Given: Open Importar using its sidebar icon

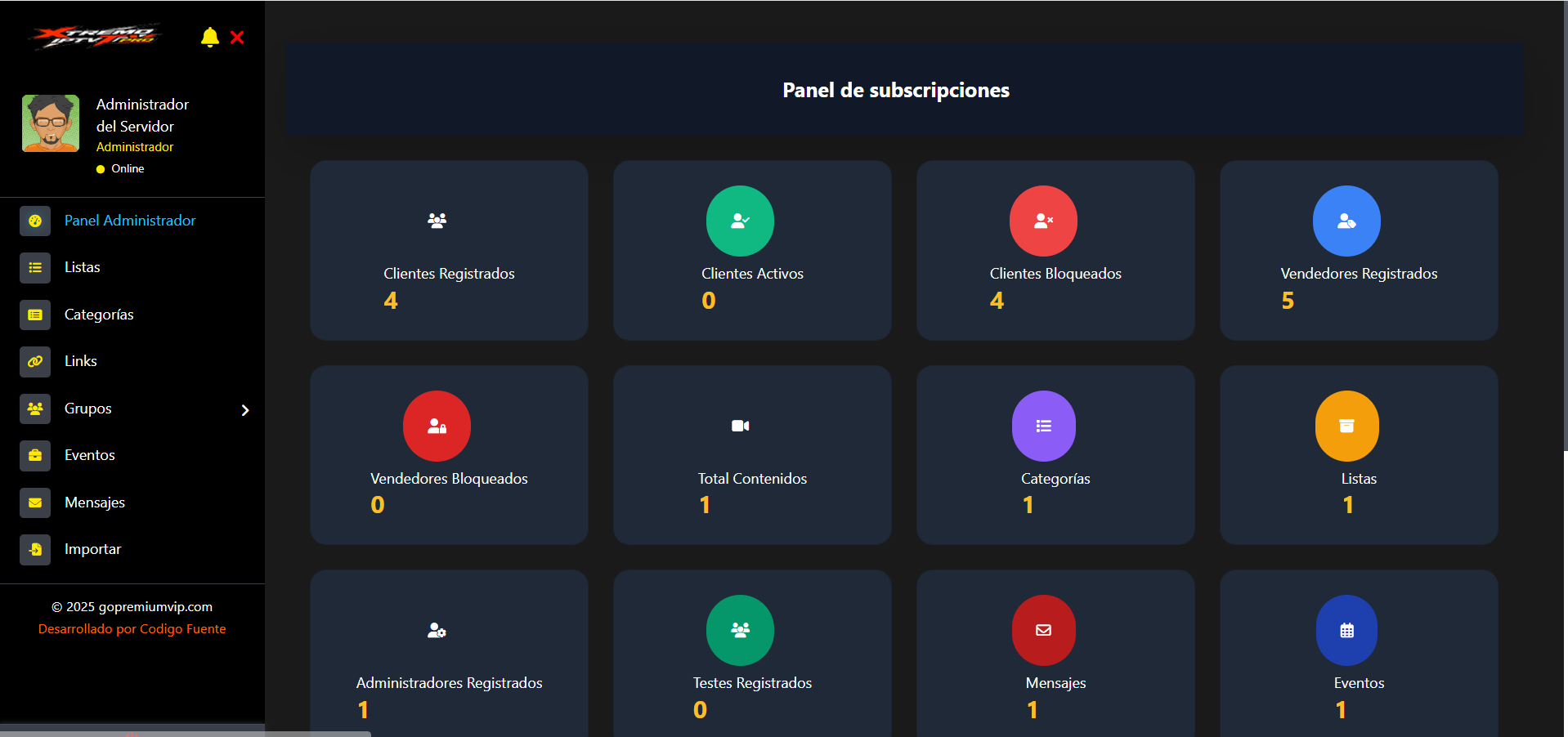Looking at the screenshot, I should 35,549.
